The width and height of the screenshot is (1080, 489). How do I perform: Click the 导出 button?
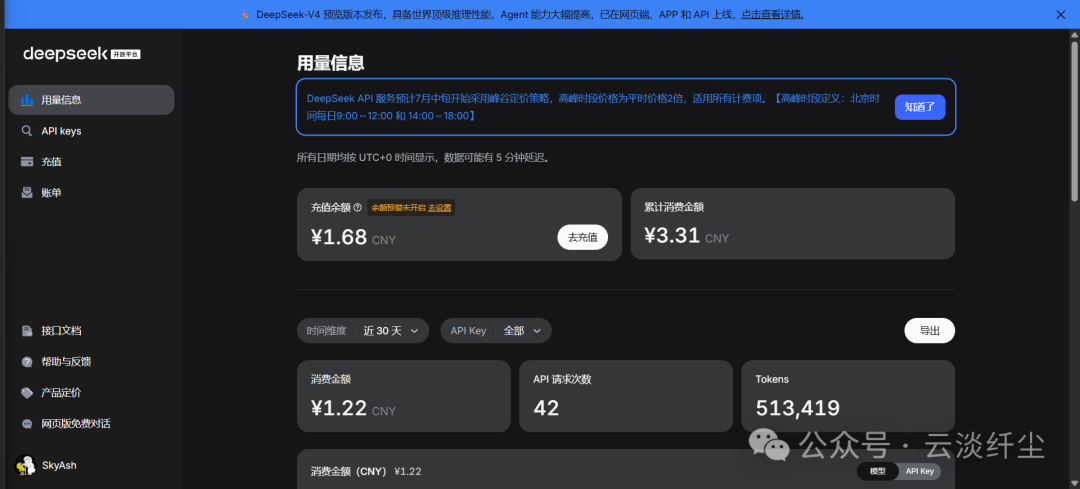tap(929, 331)
